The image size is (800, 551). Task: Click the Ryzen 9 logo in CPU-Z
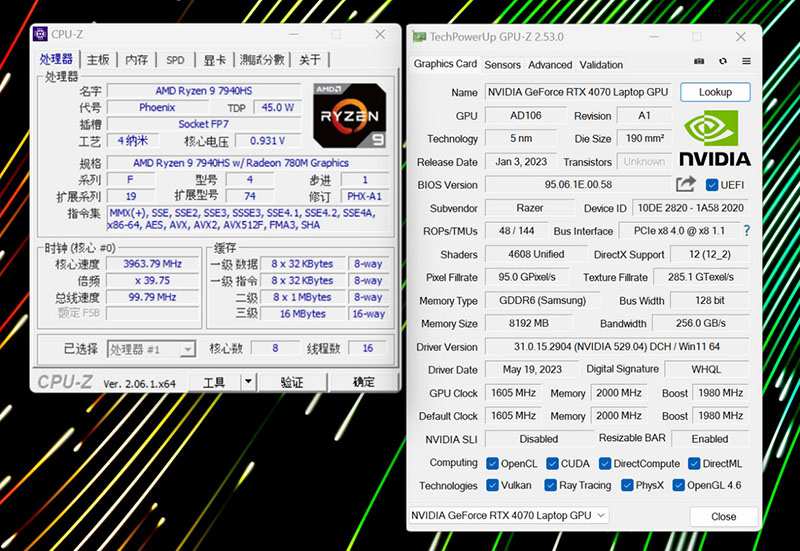[x=349, y=116]
